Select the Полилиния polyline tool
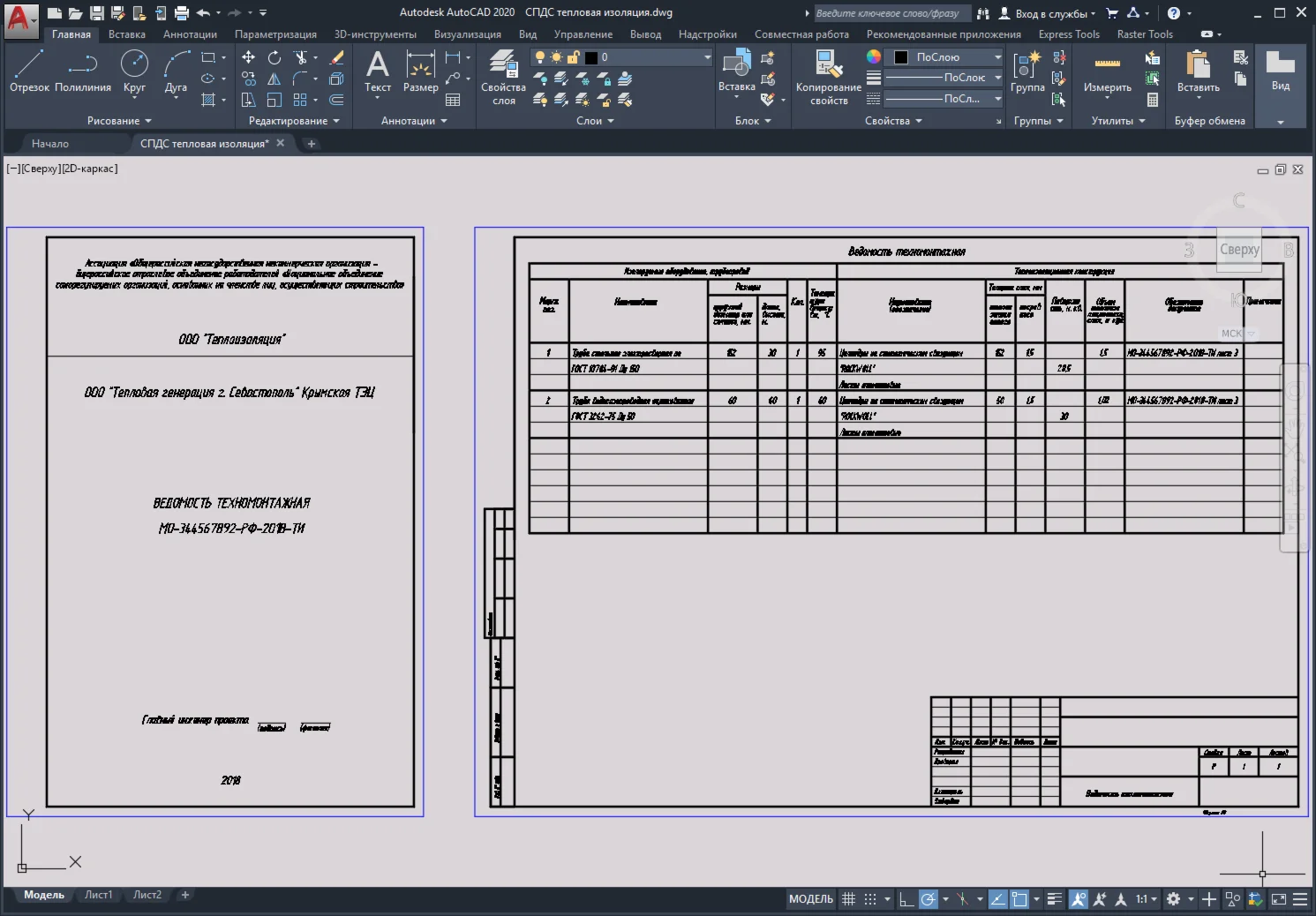 [83, 71]
